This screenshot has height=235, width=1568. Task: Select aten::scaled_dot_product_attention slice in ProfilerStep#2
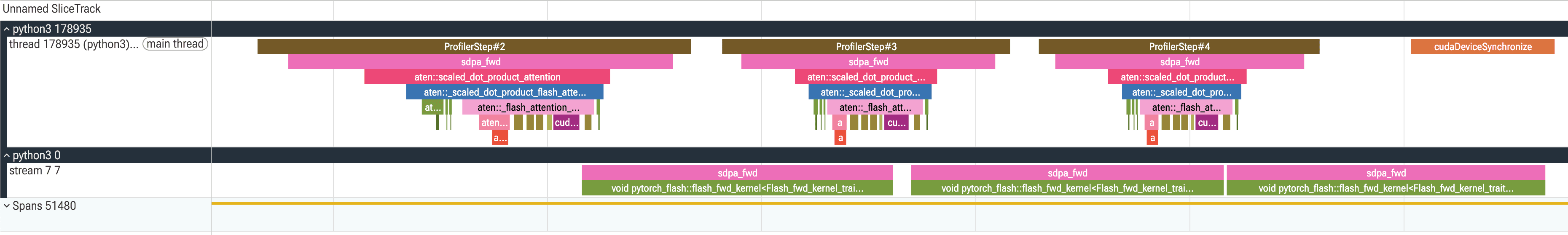[487, 77]
